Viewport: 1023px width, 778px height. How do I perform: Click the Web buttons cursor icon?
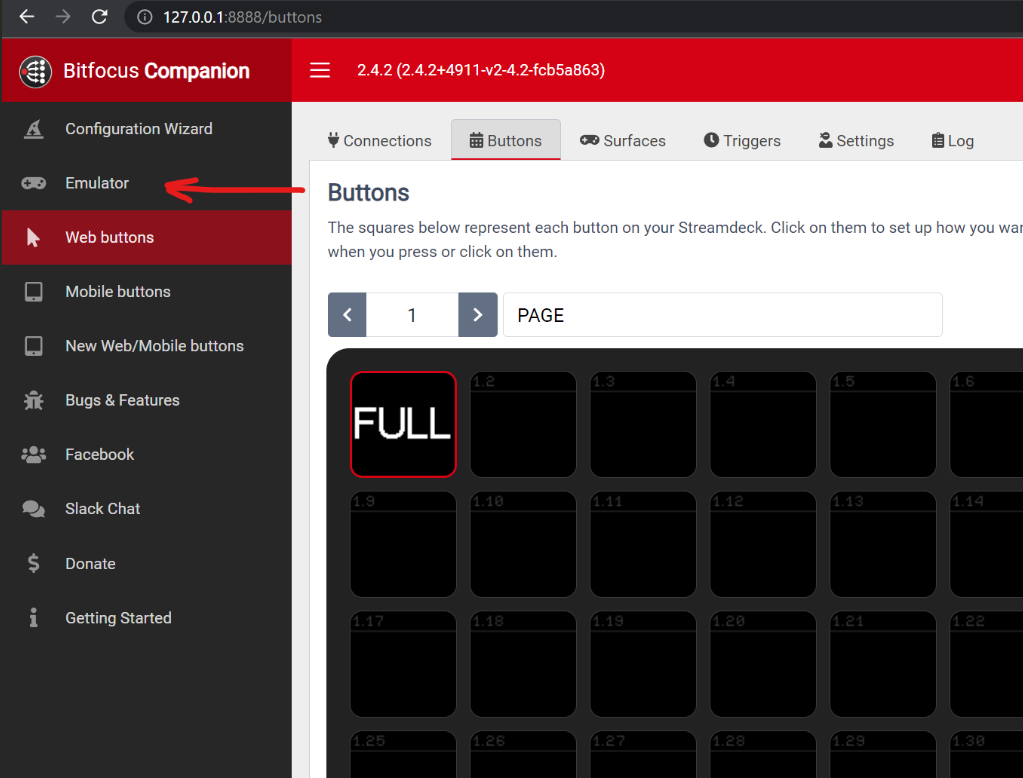tap(33, 238)
